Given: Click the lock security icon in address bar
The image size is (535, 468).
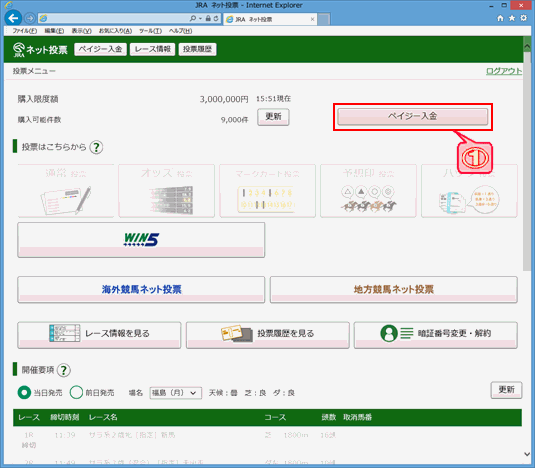Looking at the screenshot, I should click(x=208, y=18).
